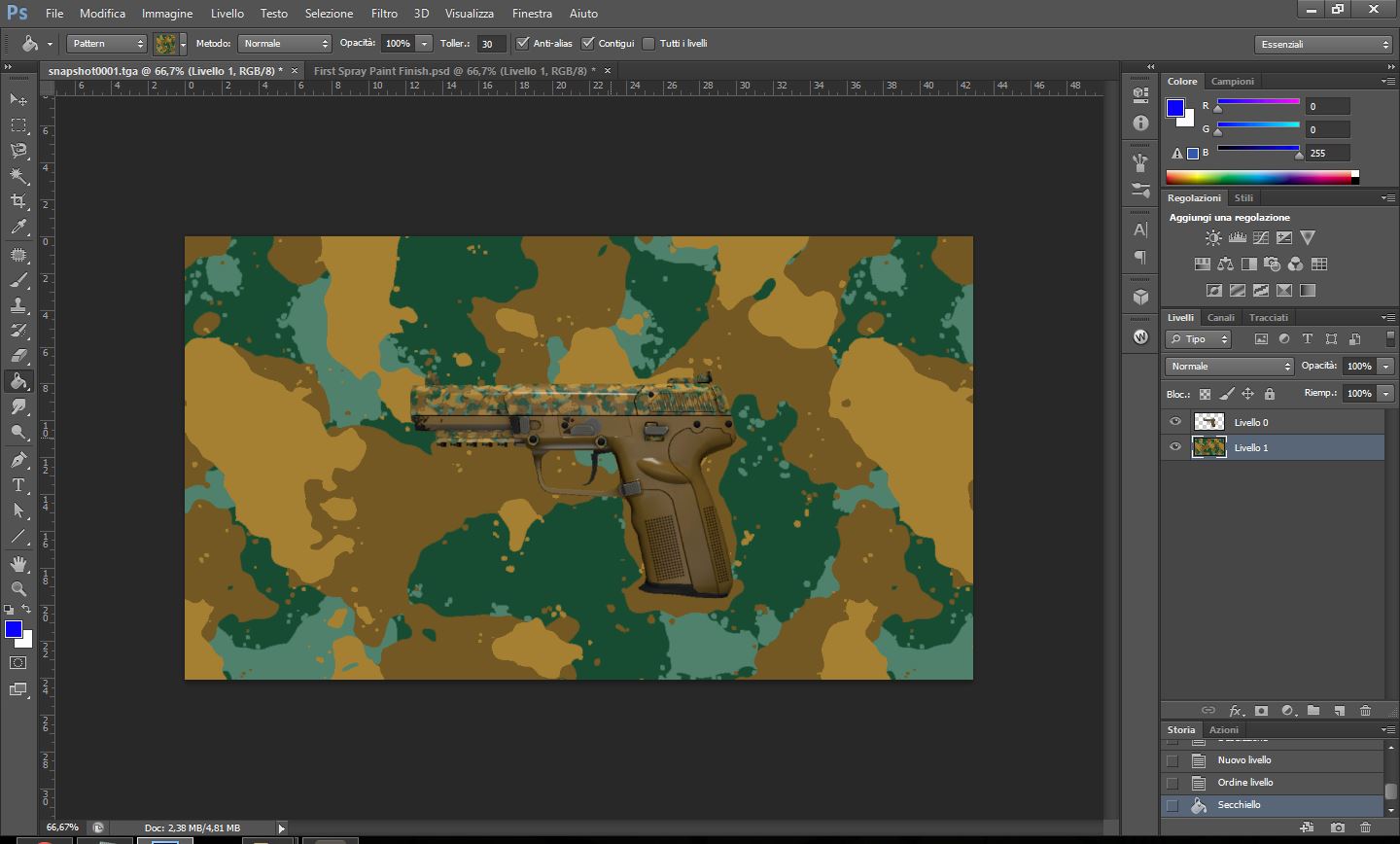
Task: Select the Zoom tool
Action: click(x=18, y=589)
